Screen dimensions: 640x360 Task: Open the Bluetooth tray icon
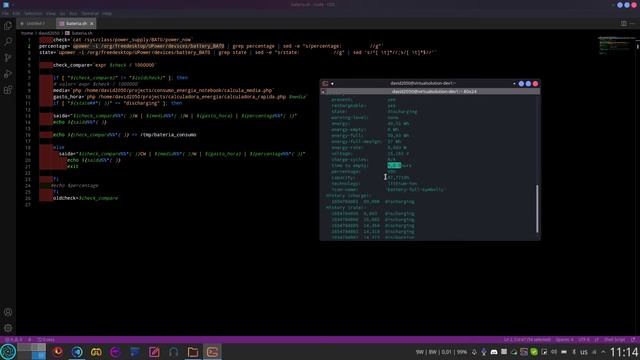pos(574,352)
